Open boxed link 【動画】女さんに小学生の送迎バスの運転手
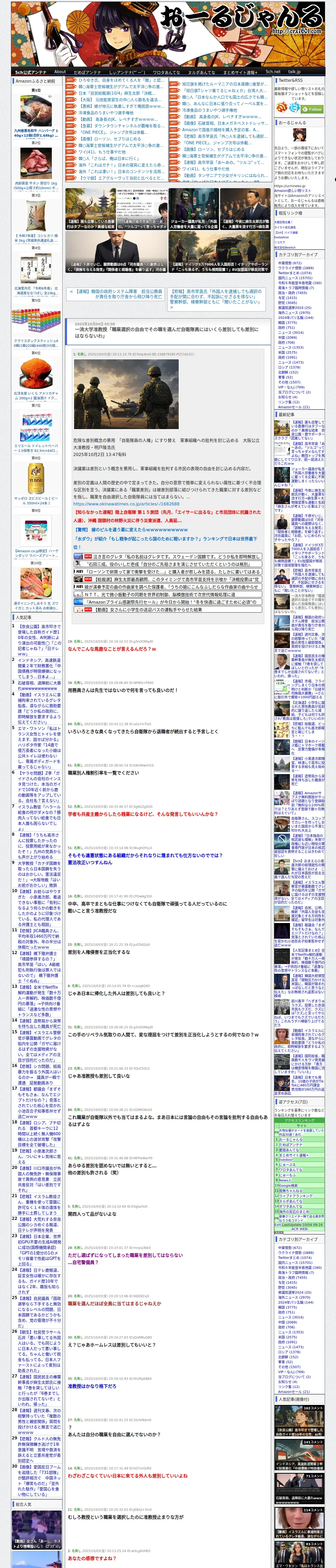The width and height of the screenshot is (336, 1568). (x=167, y=609)
